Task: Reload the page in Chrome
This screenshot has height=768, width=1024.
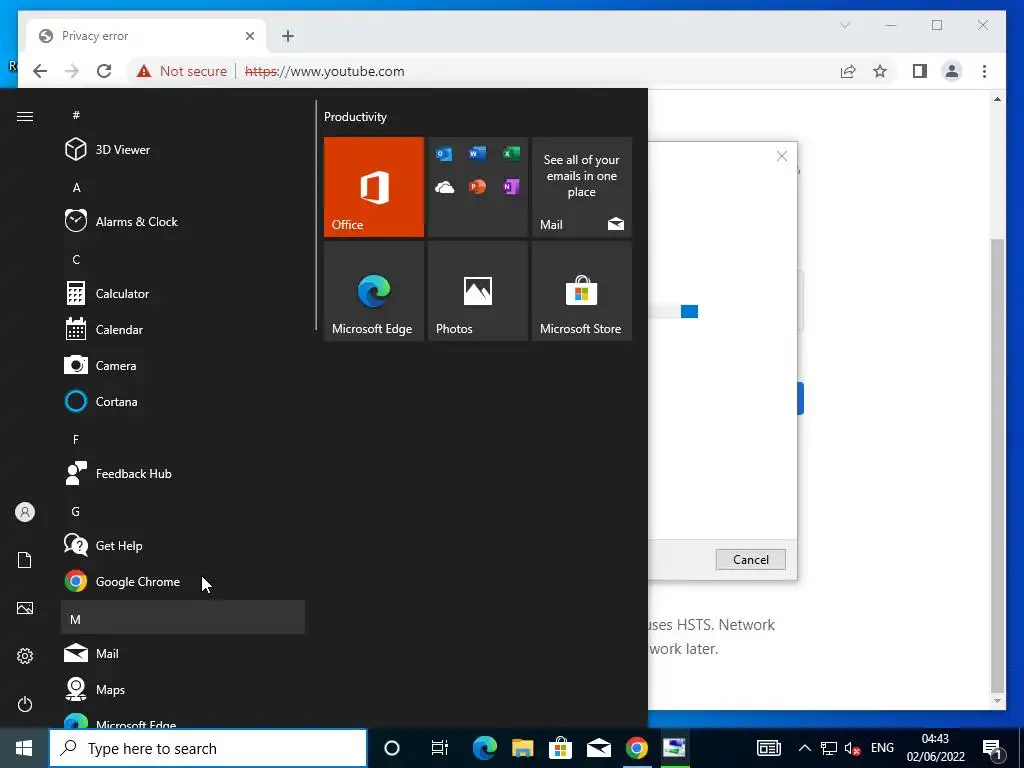Action: click(x=104, y=71)
